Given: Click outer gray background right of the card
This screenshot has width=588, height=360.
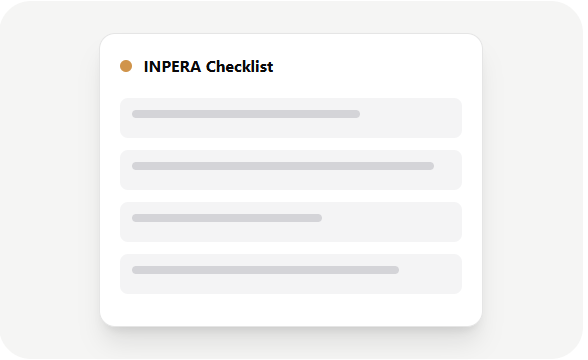Looking at the screenshot, I should click(x=532, y=180).
